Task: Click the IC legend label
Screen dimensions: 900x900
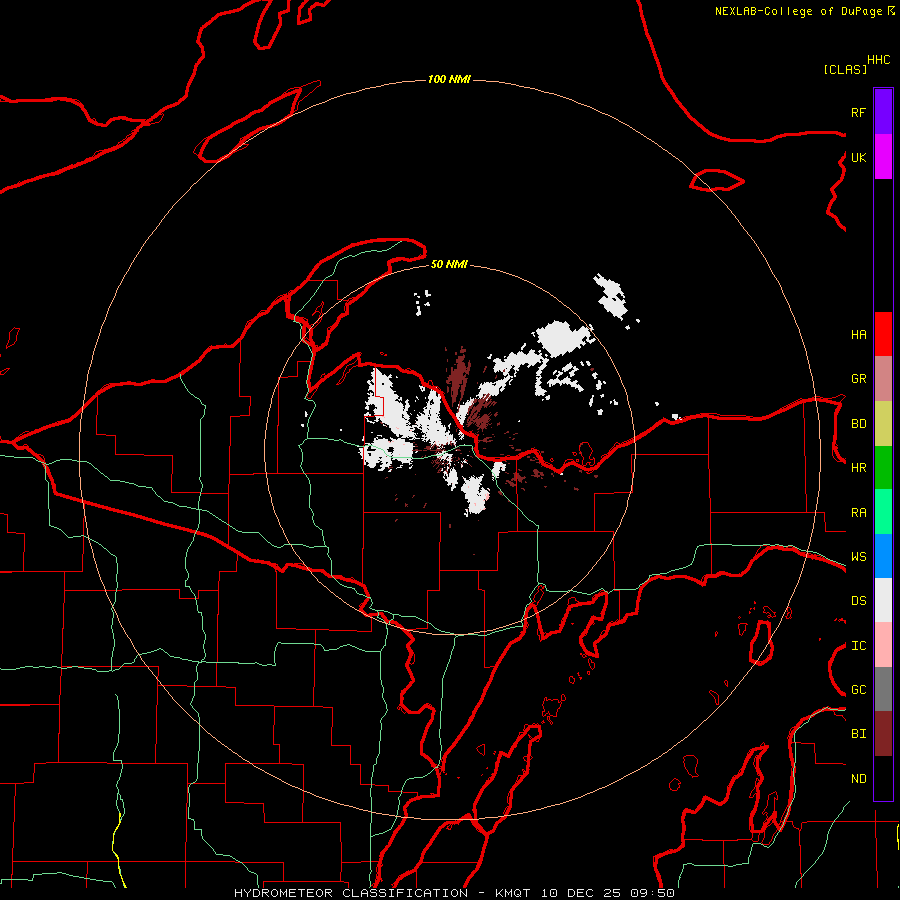Action: [x=858, y=646]
